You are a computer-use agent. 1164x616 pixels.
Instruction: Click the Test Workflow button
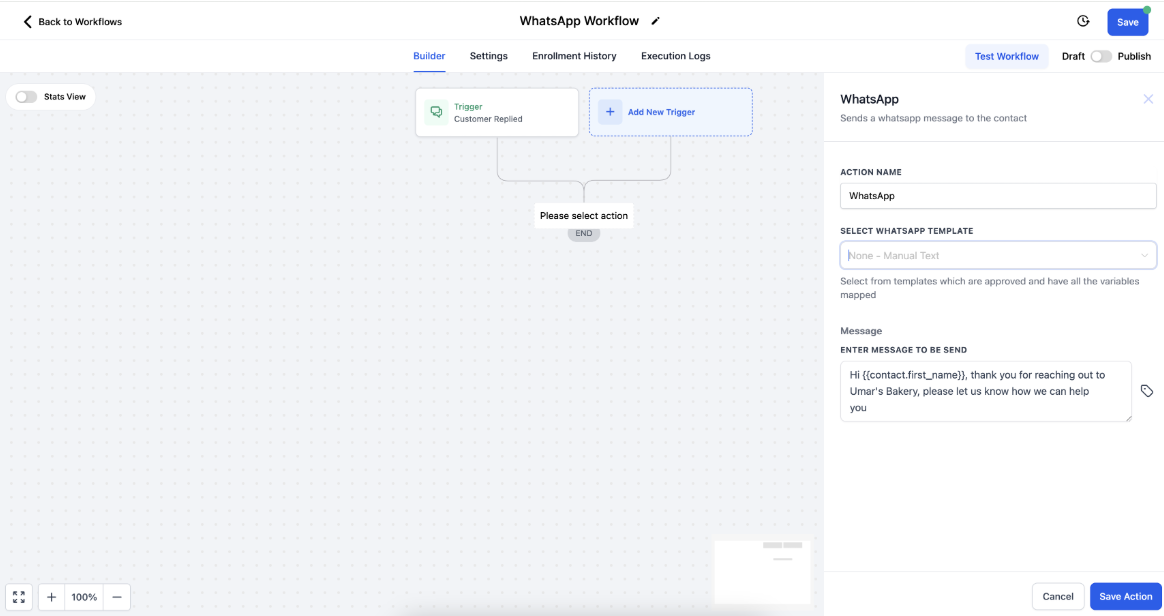click(1006, 56)
